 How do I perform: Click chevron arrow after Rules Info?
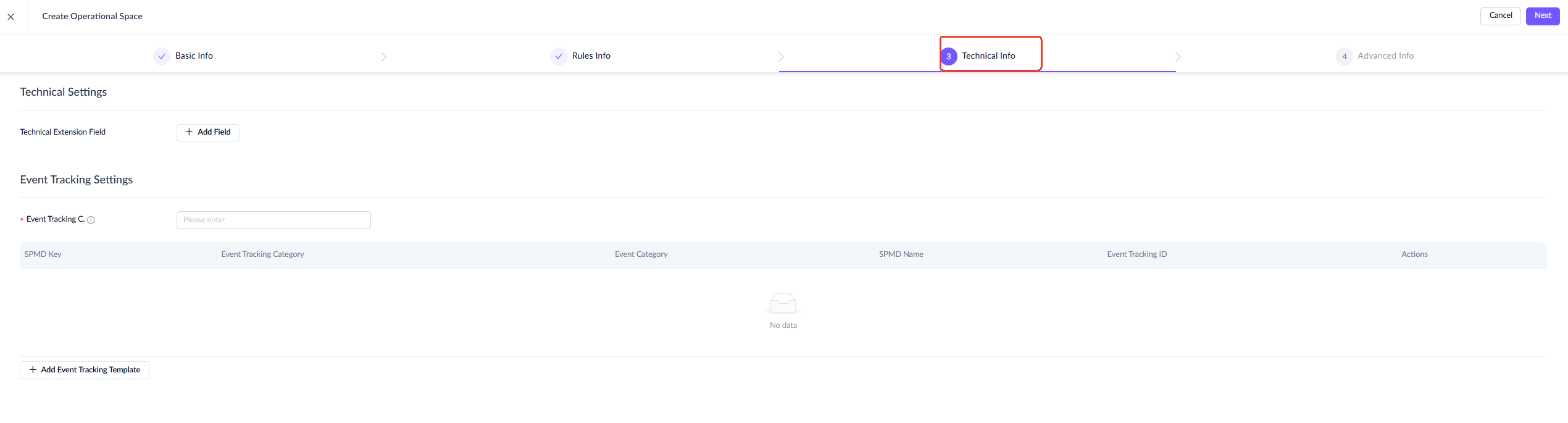781,57
